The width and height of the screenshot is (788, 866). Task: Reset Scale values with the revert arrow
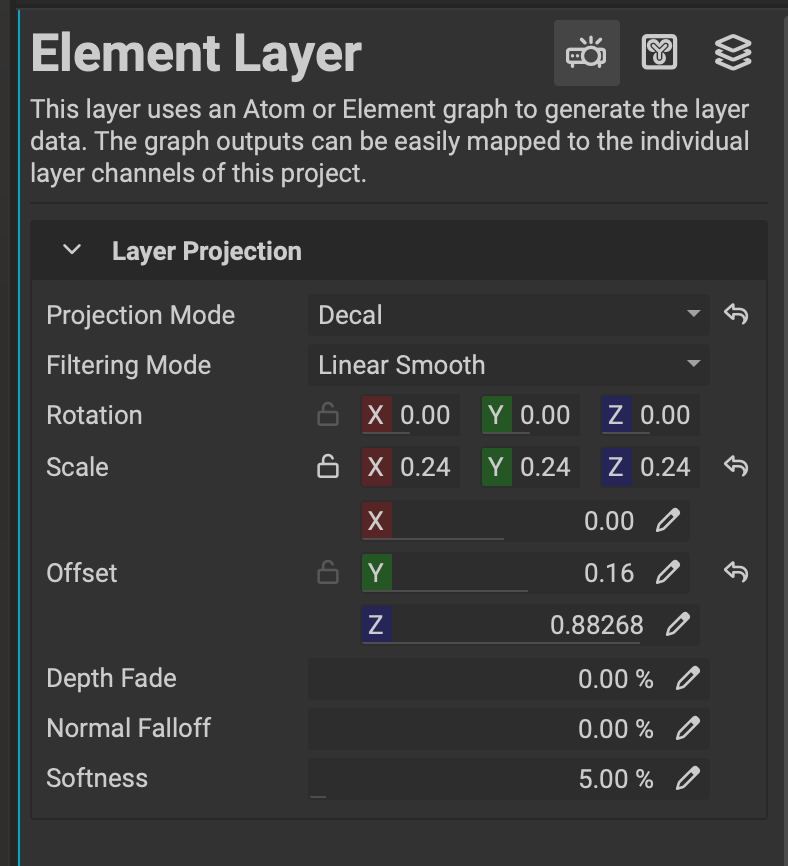(x=736, y=467)
